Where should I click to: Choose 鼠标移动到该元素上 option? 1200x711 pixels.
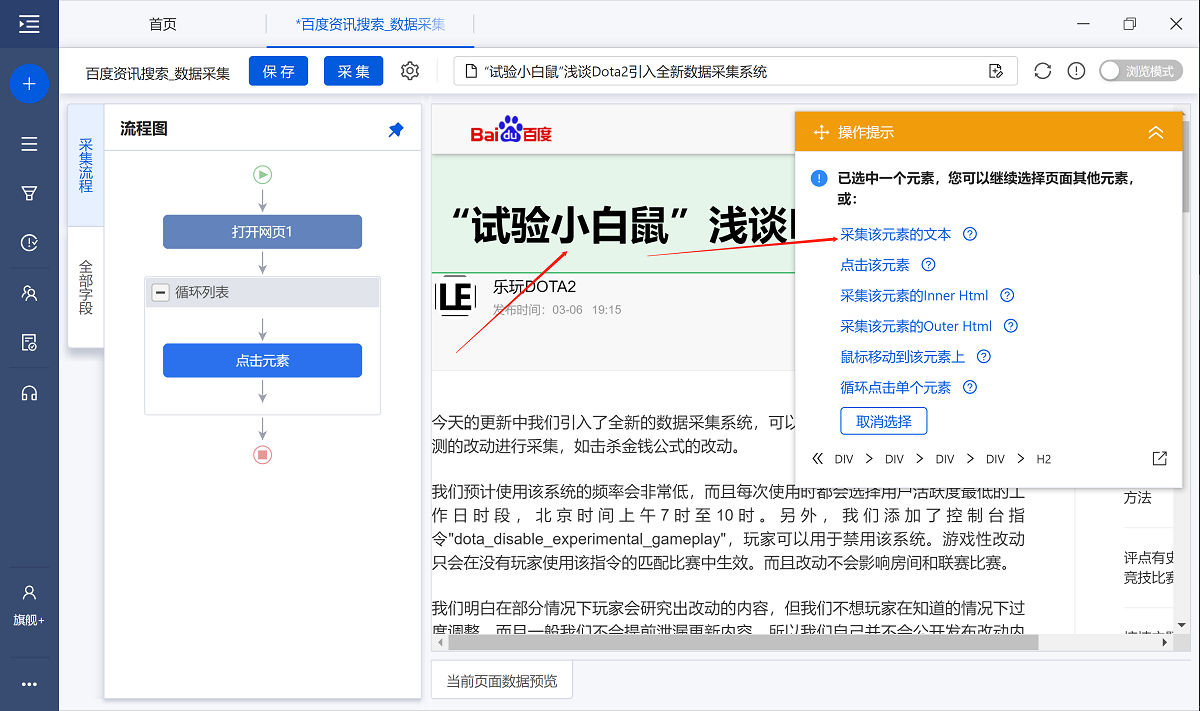[x=903, y=356]
